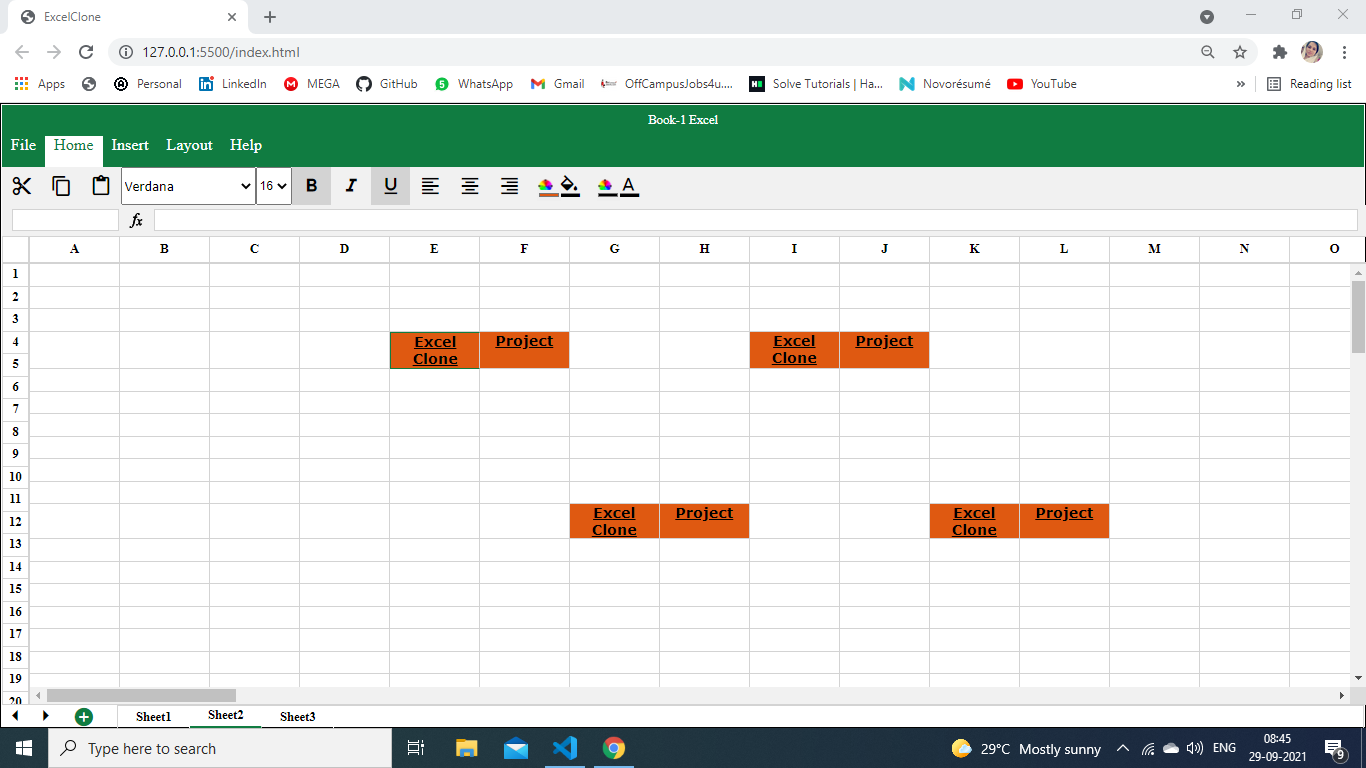Select the 'Project' cell in column F
The image size is (1366, 768).
pos(524,350)
